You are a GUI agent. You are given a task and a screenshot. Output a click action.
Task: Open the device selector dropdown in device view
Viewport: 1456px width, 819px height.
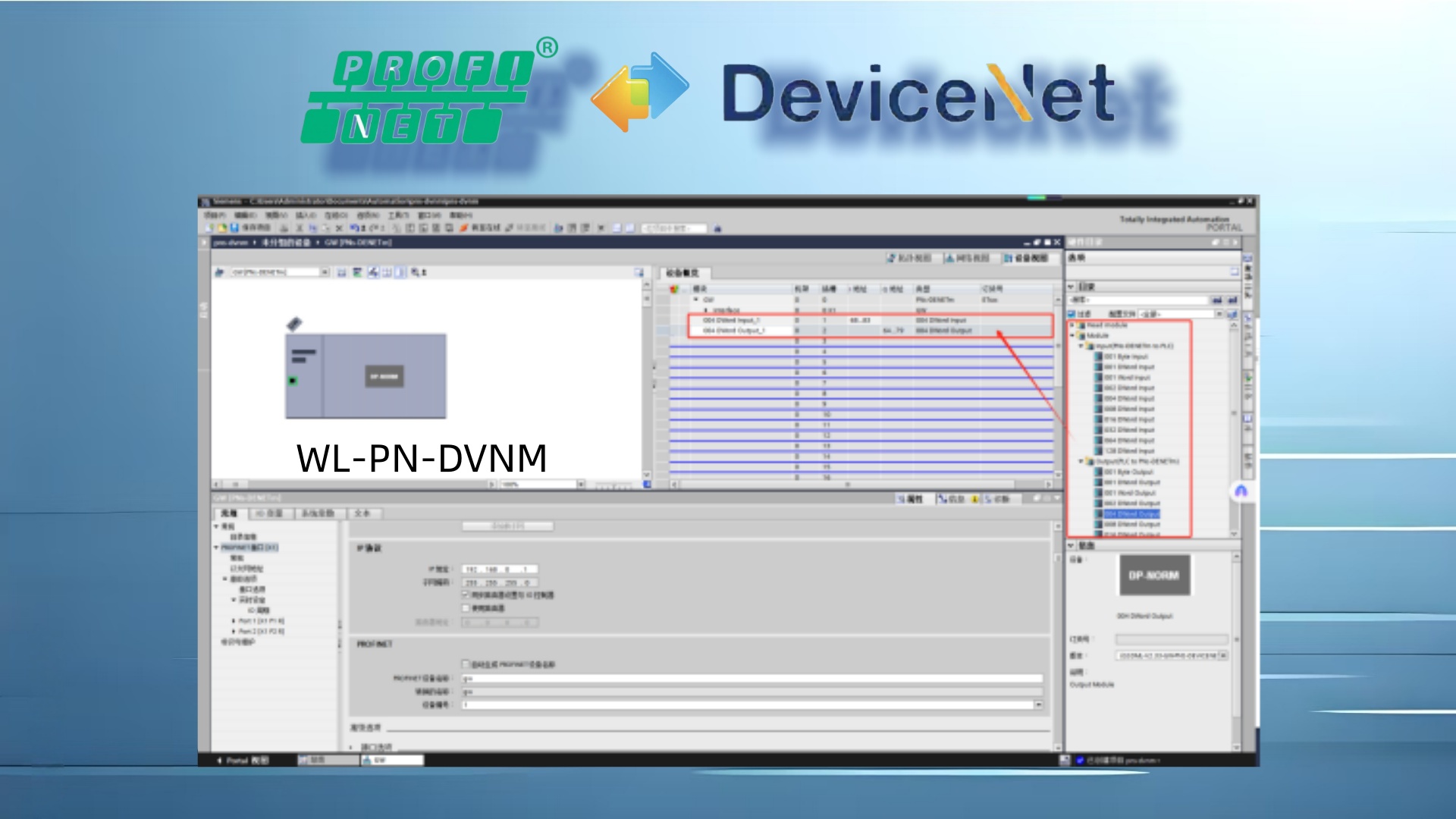pos(325,272)
